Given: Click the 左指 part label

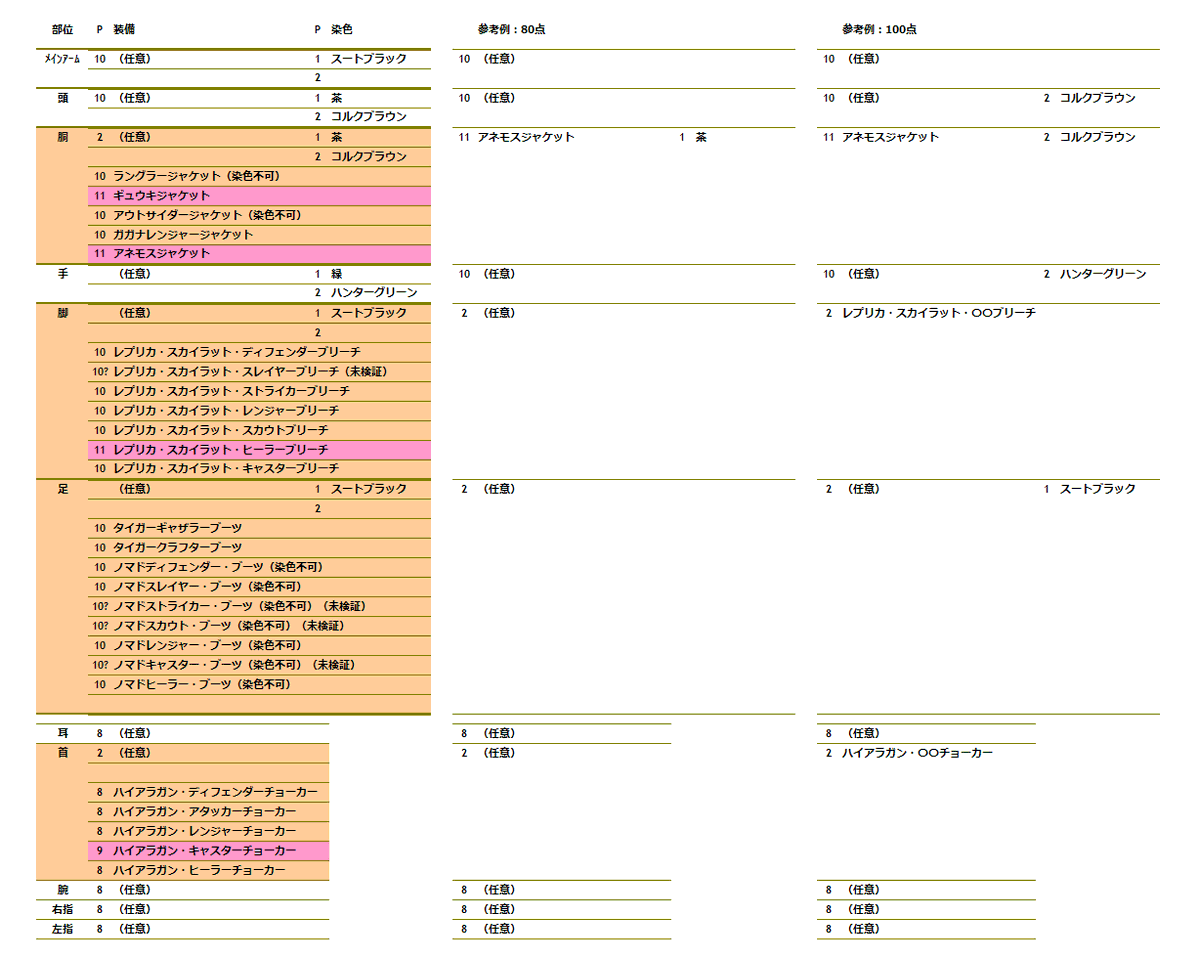Looking at the screenshot, I should click(x=62, y=929).
